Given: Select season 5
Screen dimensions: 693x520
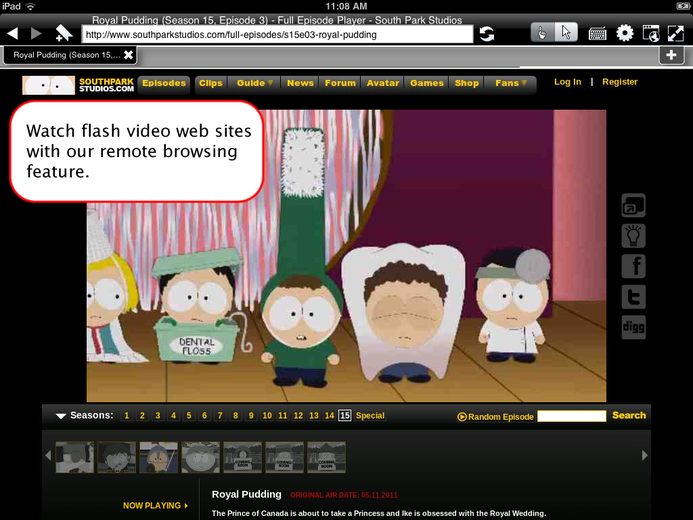Looking at the screenshot, I should click(x=189, y=416).
